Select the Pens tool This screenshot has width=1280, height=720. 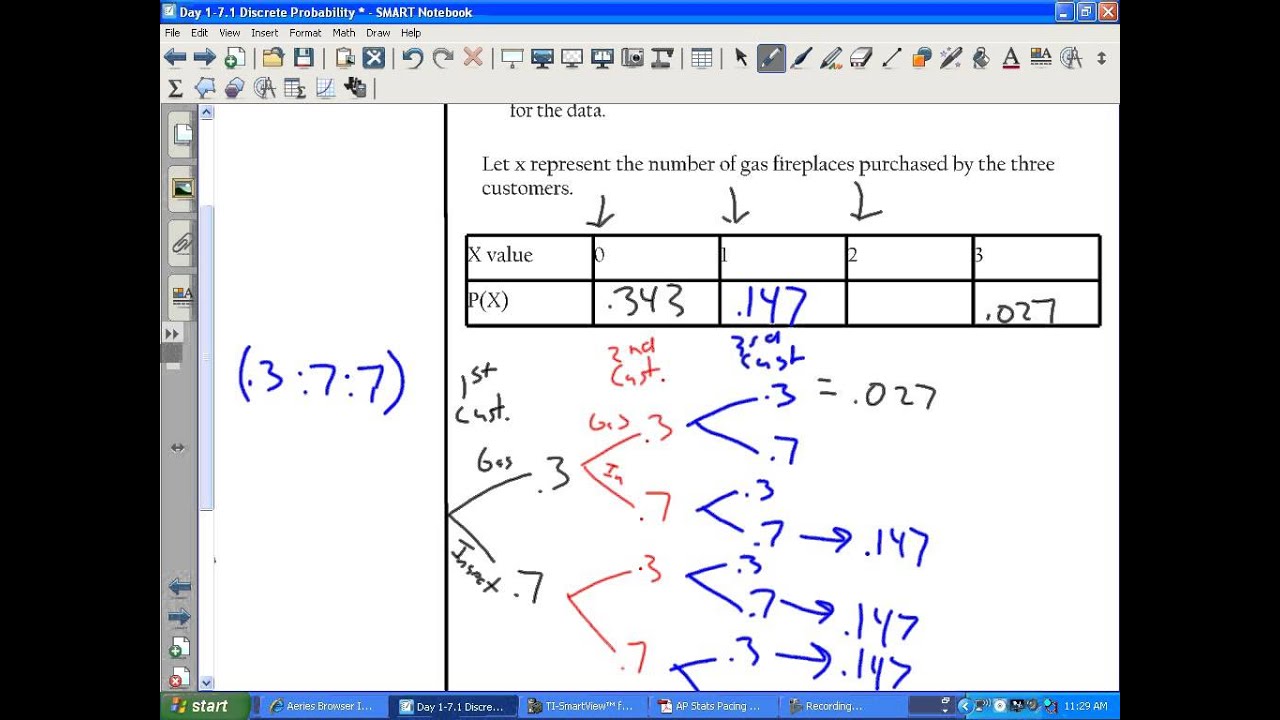tap(771, 58)
